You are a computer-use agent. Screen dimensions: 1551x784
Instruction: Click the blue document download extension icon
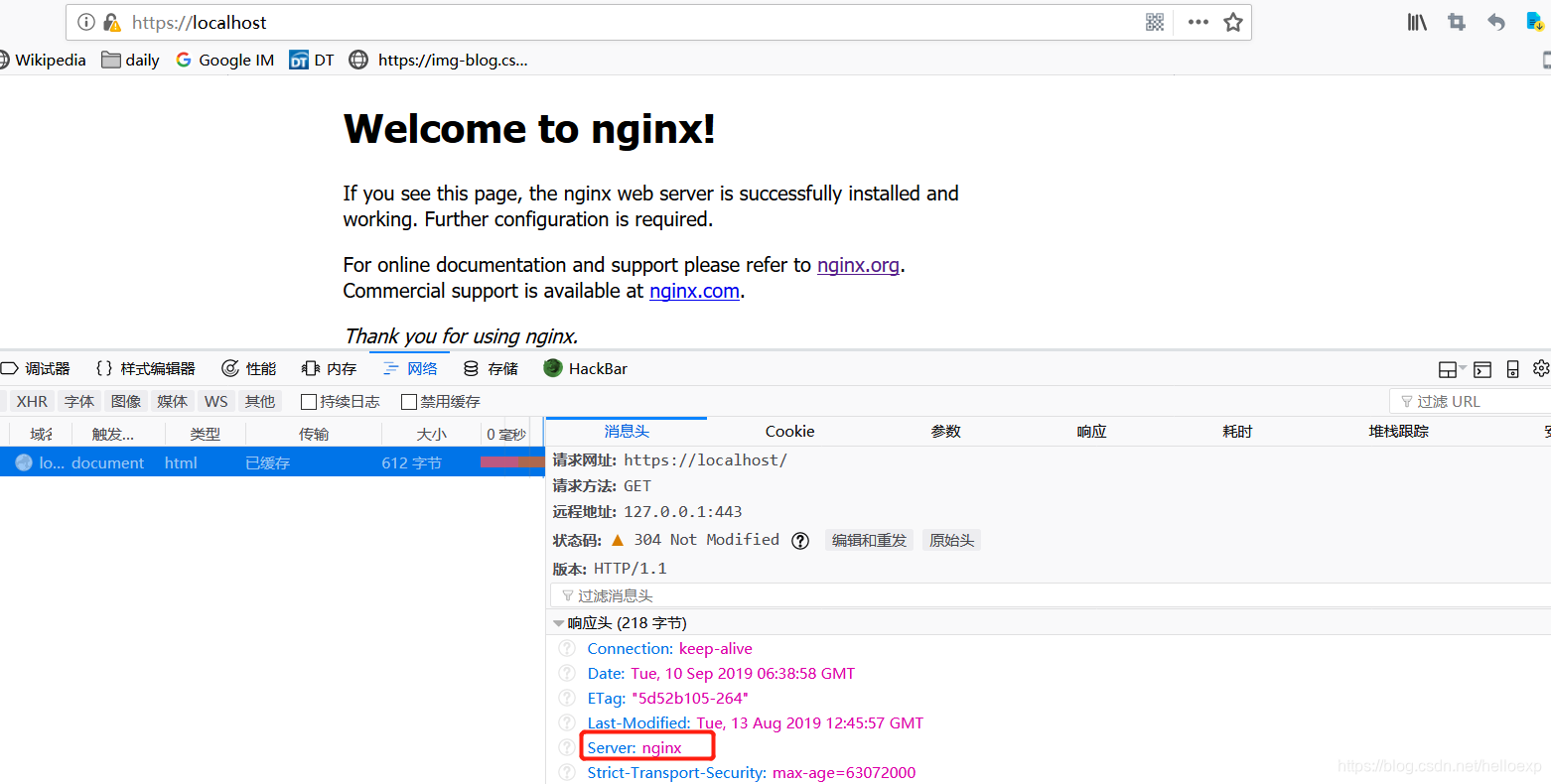tap(1535, 22)
